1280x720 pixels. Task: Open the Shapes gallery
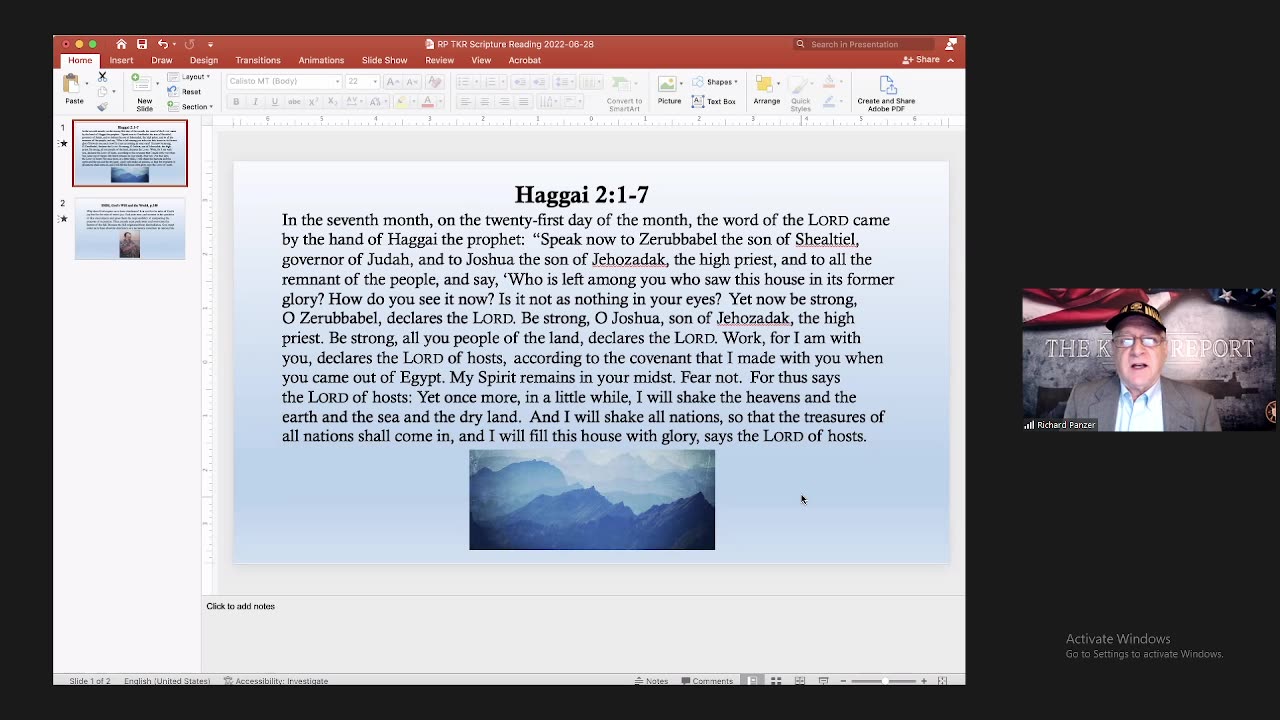(x=712, y=82)
